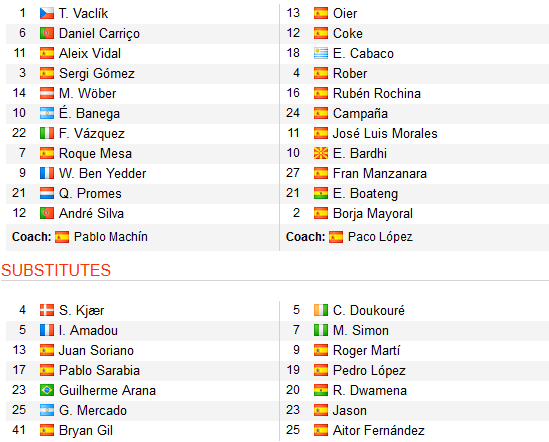The width and height of the screenshot is (549, 442).
Task: Select Borja Mayoral in starting lineup
Action: tap(373, 213)
